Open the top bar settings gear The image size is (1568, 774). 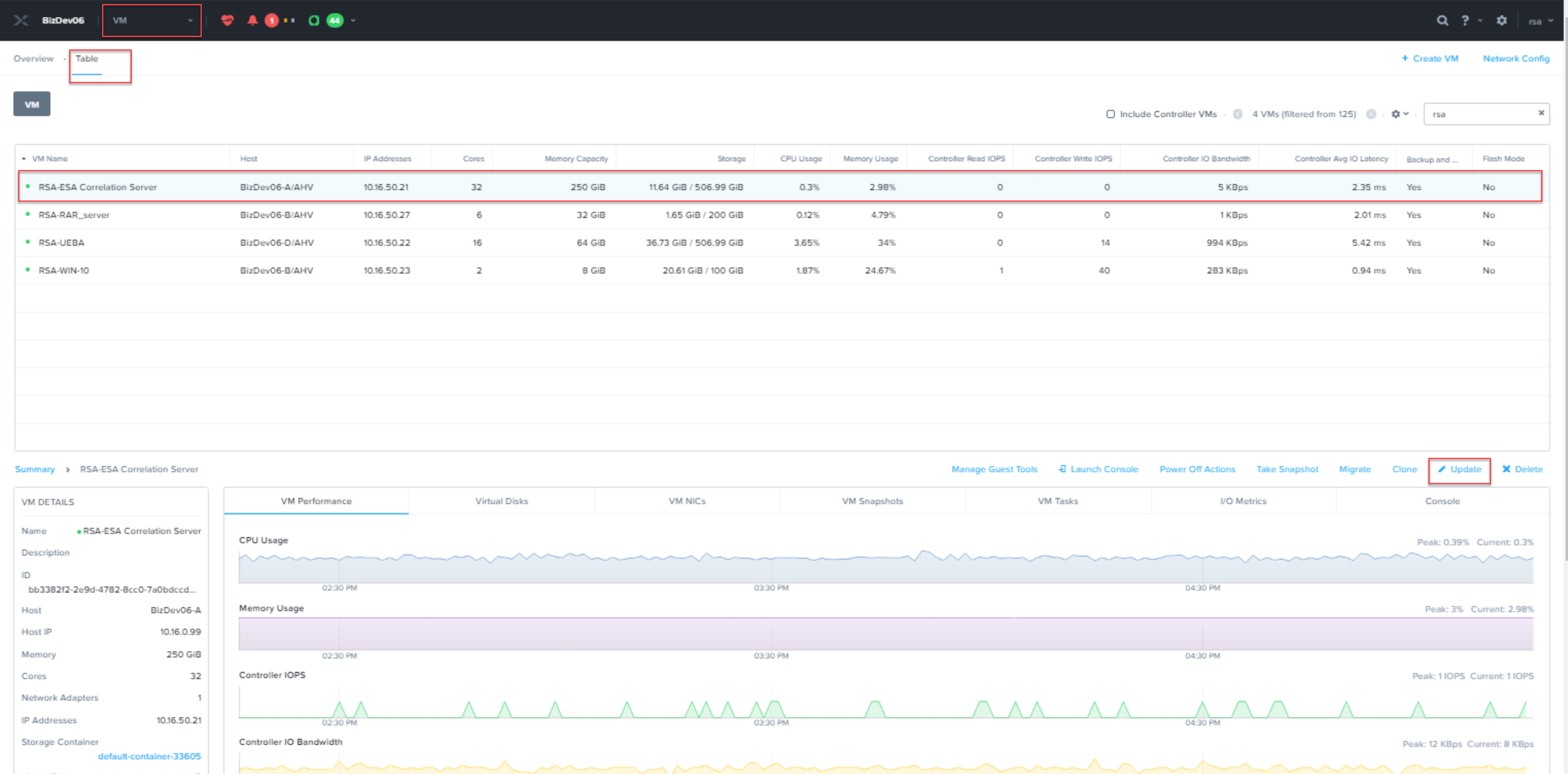pyautogui.click(x=1502, y=20)
